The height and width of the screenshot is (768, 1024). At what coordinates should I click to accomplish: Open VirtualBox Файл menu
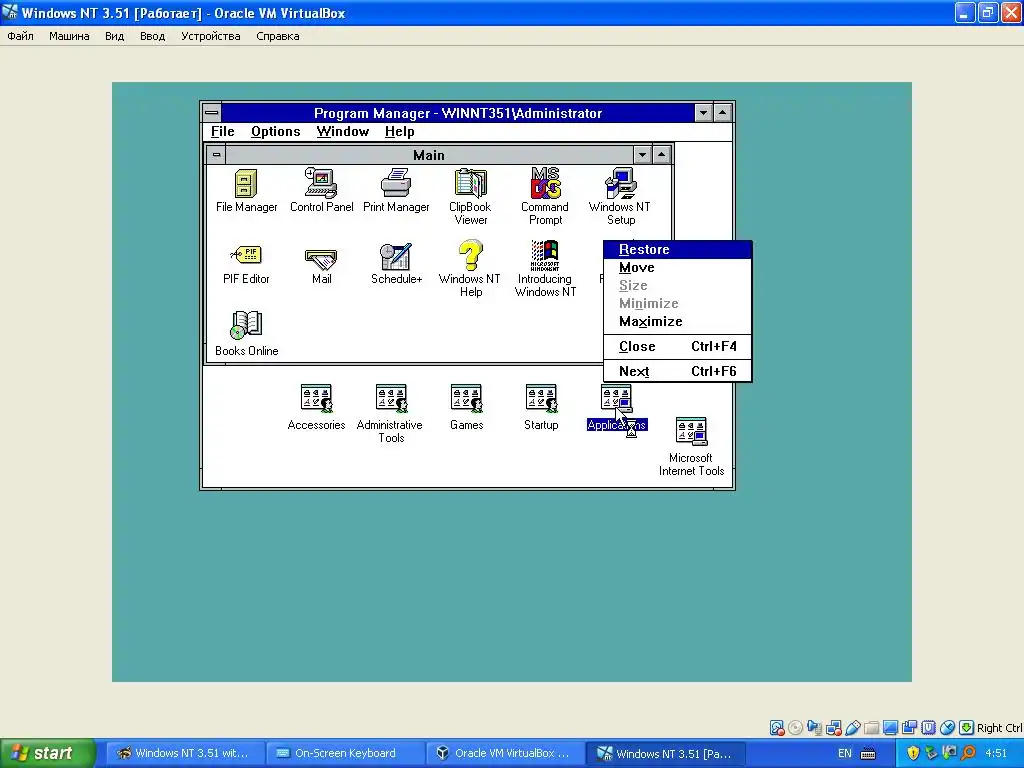(x=20, y=36)
